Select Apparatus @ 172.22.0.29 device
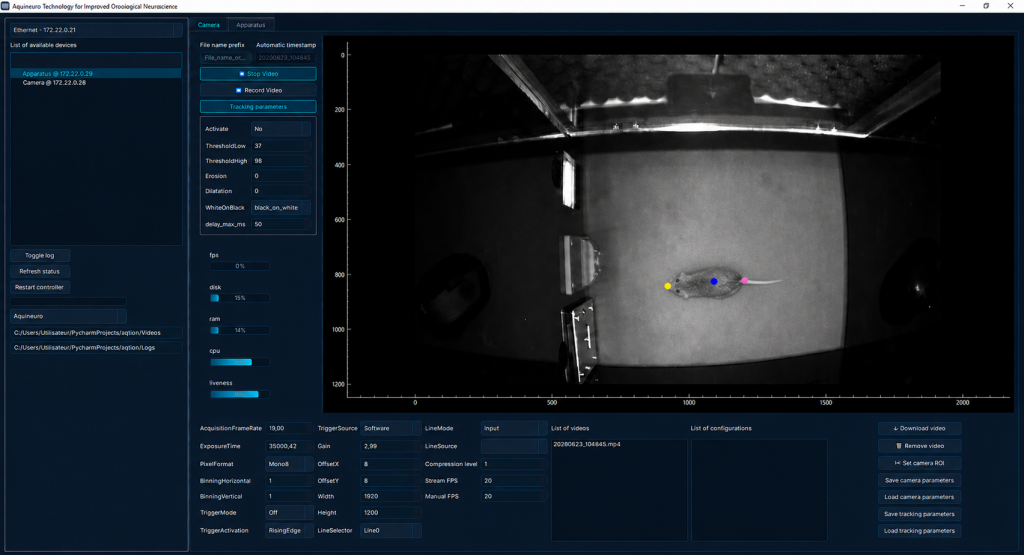Image resolution: width=1024 pixels, height=555 pixels. click(95, 74)
